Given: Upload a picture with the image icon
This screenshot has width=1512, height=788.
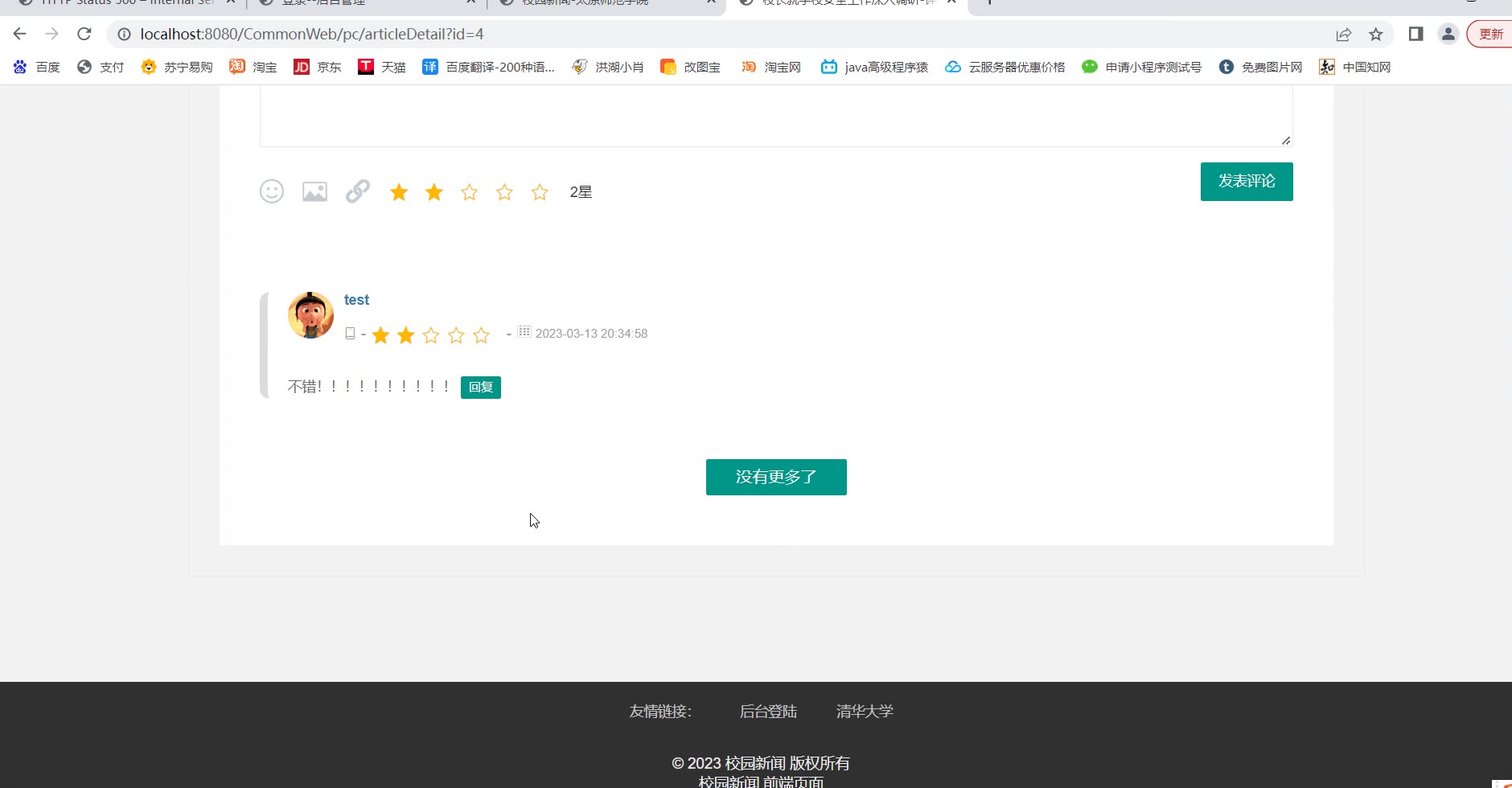Looking at the screenshot, I should click(314, 191).
